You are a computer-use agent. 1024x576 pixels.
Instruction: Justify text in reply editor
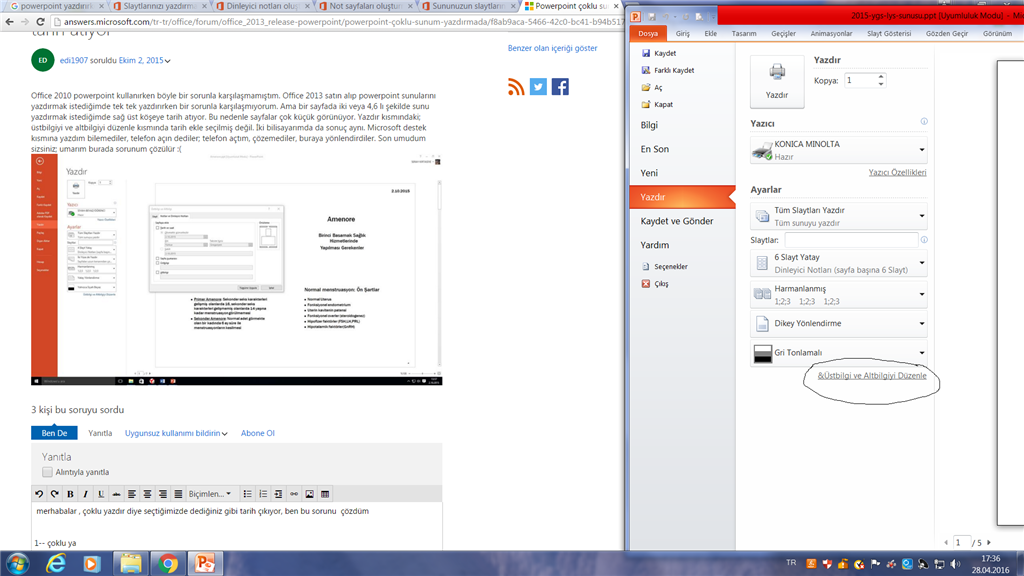click(178, 494)
